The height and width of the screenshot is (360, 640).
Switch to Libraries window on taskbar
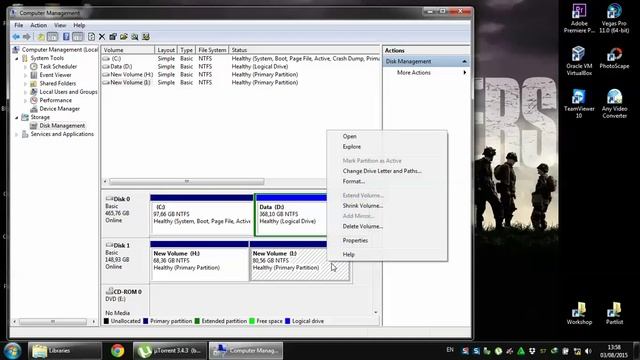pyautogui.click(x=64, y=351)
